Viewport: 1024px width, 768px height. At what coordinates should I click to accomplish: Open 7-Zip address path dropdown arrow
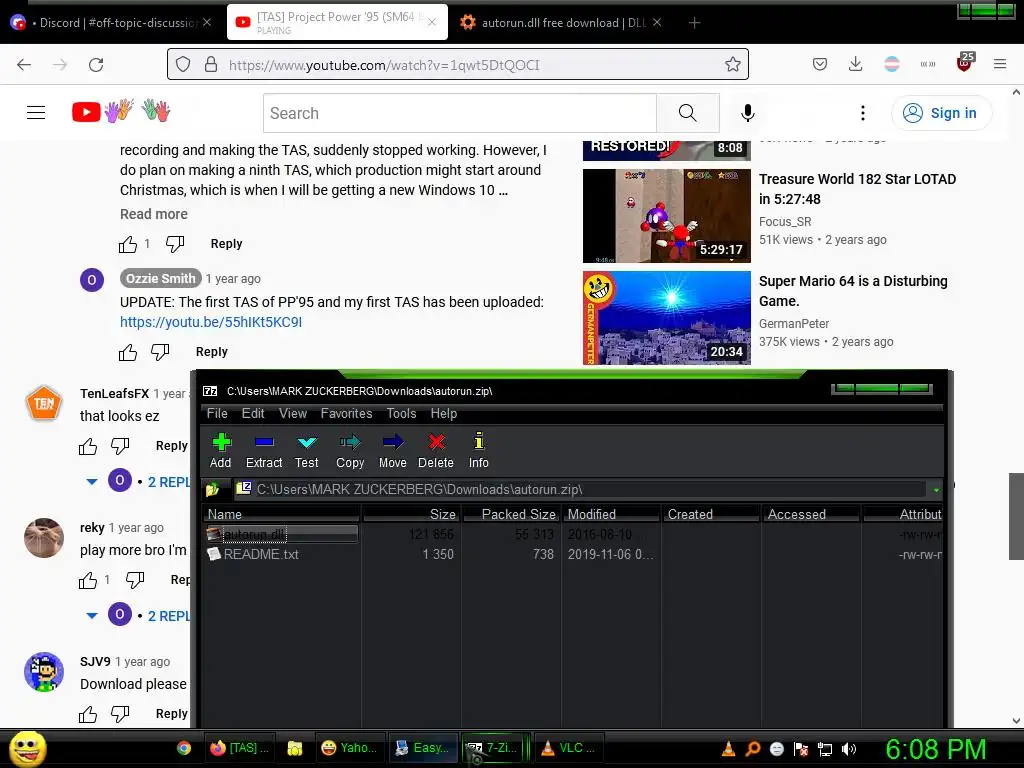coord(936,490)
